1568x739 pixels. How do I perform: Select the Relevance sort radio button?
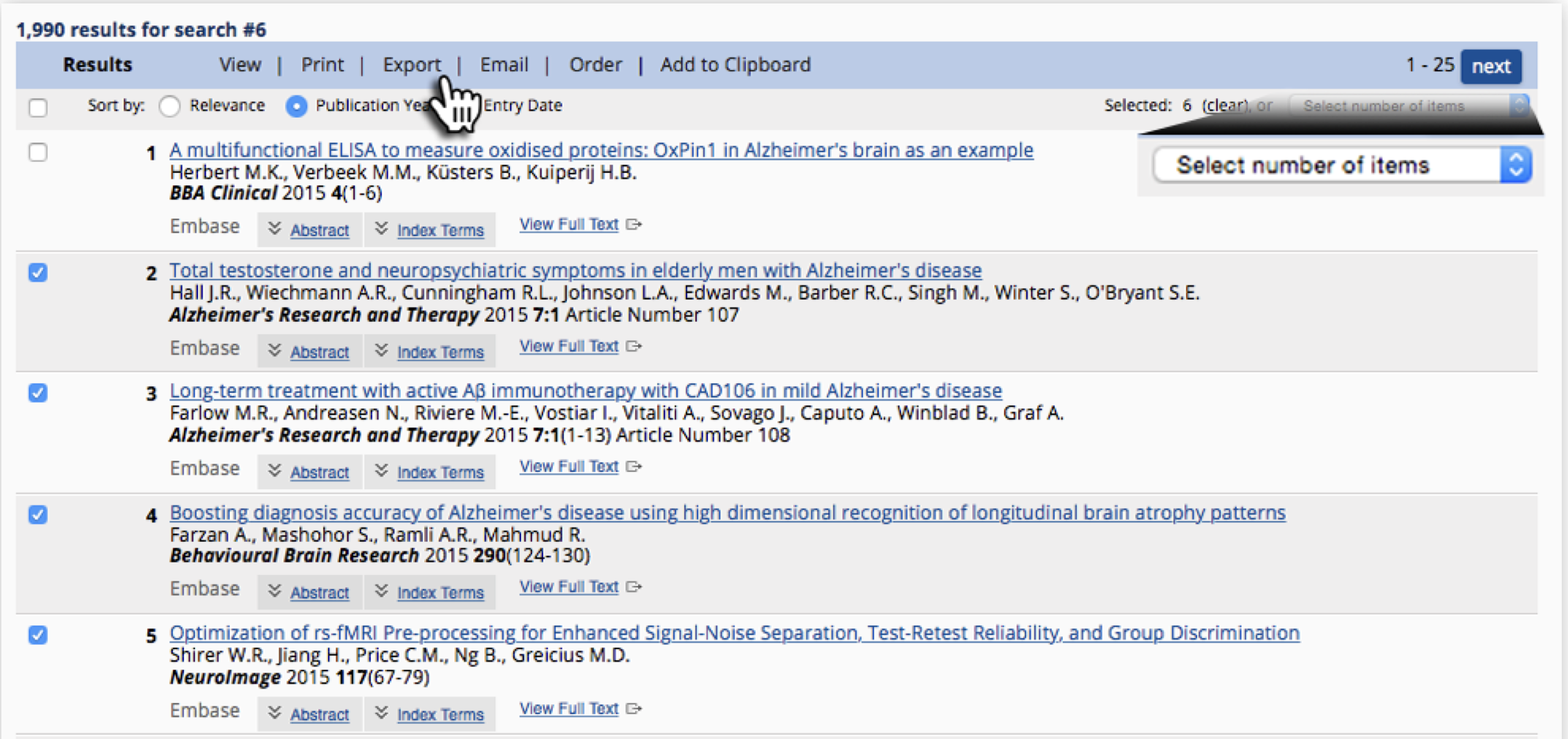[x=170, y=106]
